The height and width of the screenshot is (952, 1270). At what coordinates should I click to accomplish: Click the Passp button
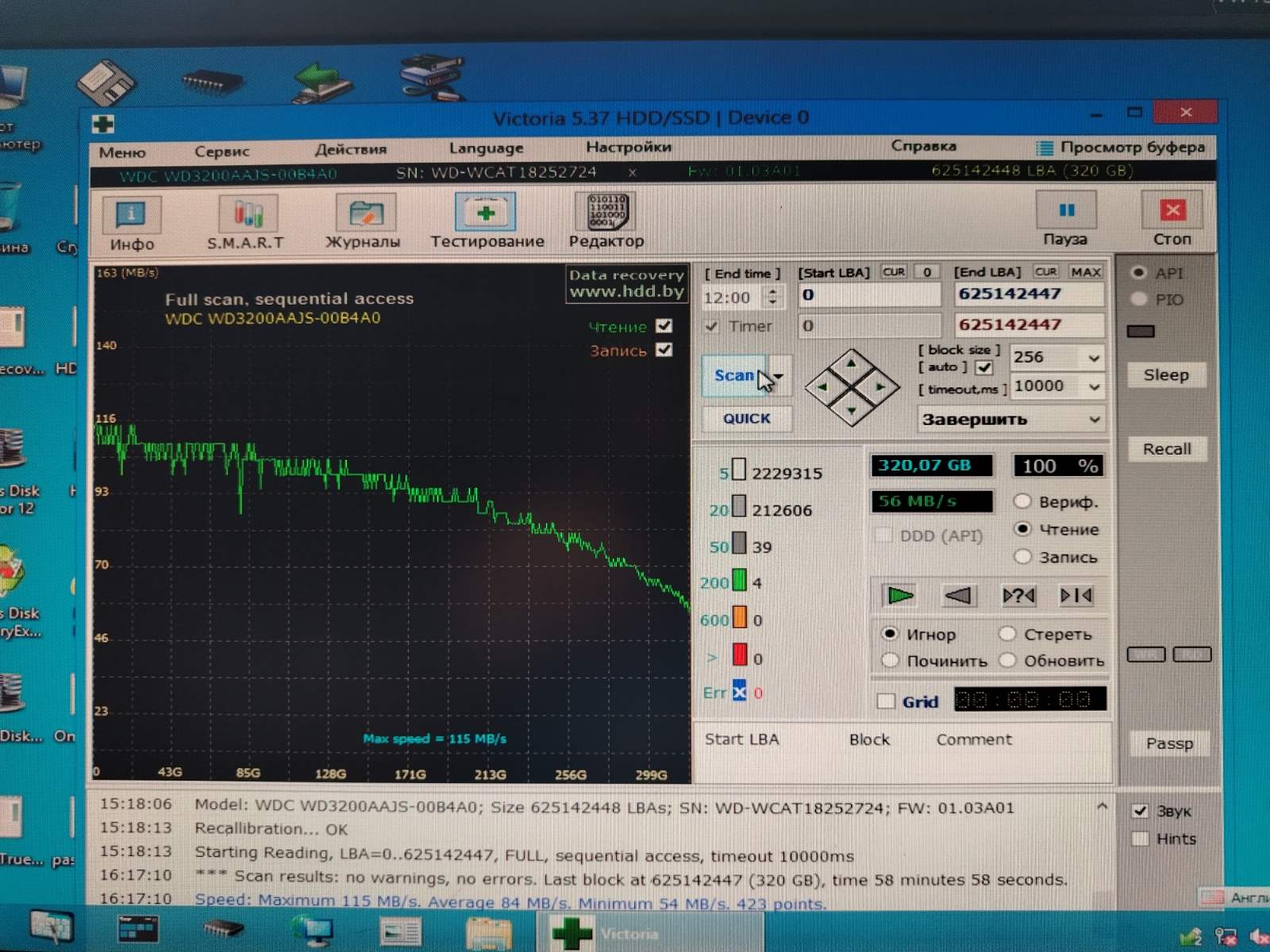[1168, 743]
